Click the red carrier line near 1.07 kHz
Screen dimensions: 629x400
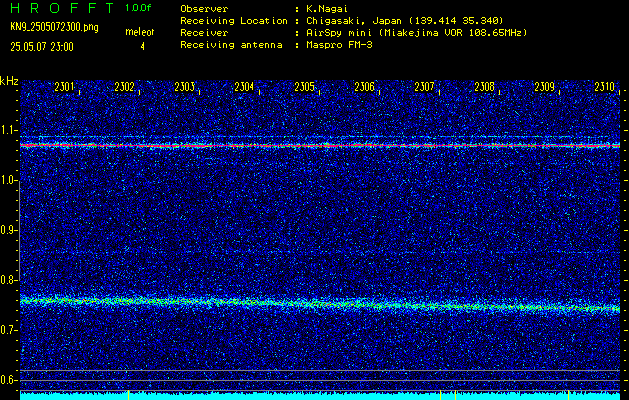pyautogui.click(x=320, y=146)
